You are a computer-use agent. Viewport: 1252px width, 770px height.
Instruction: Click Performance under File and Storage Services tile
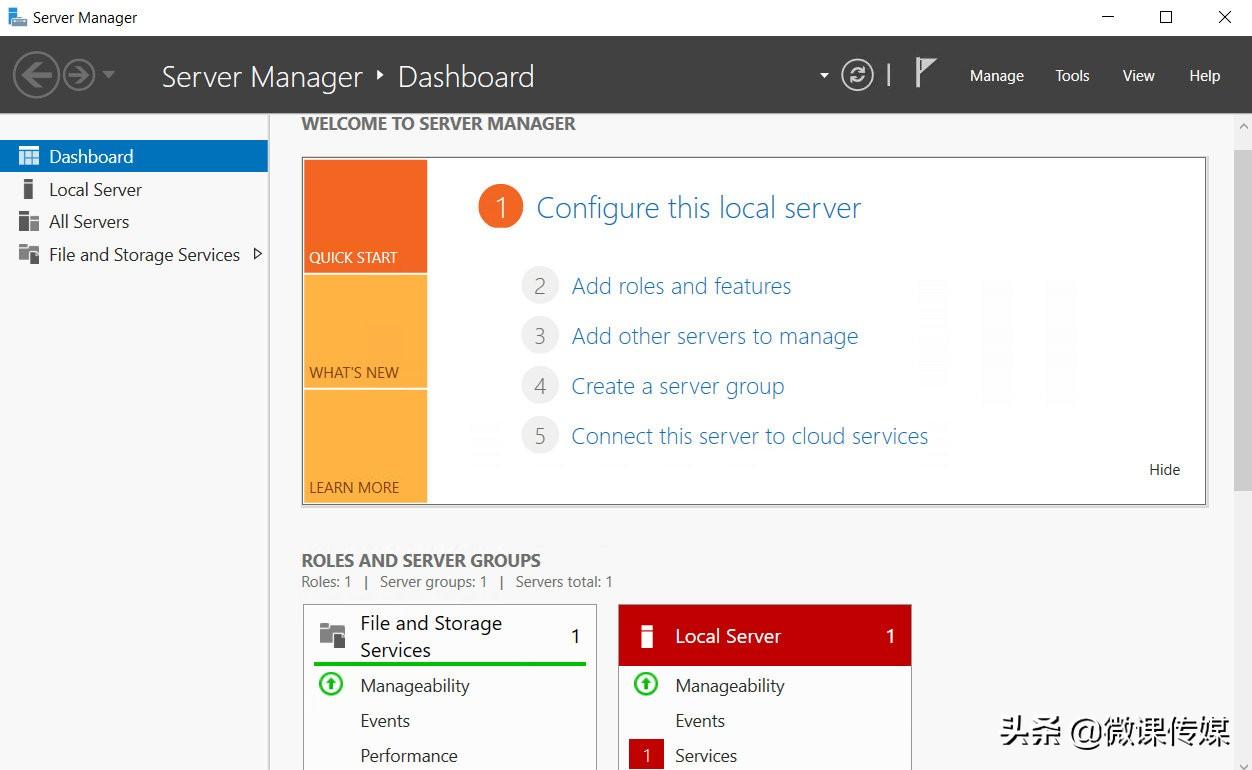[409, 755]
